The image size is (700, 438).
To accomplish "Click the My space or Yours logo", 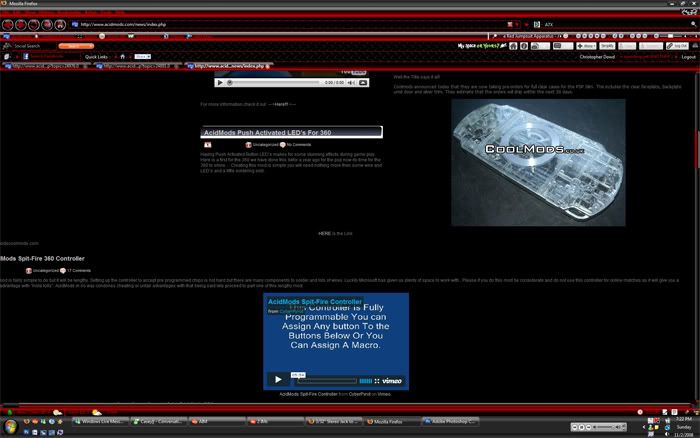I will (x=482, y=46).
